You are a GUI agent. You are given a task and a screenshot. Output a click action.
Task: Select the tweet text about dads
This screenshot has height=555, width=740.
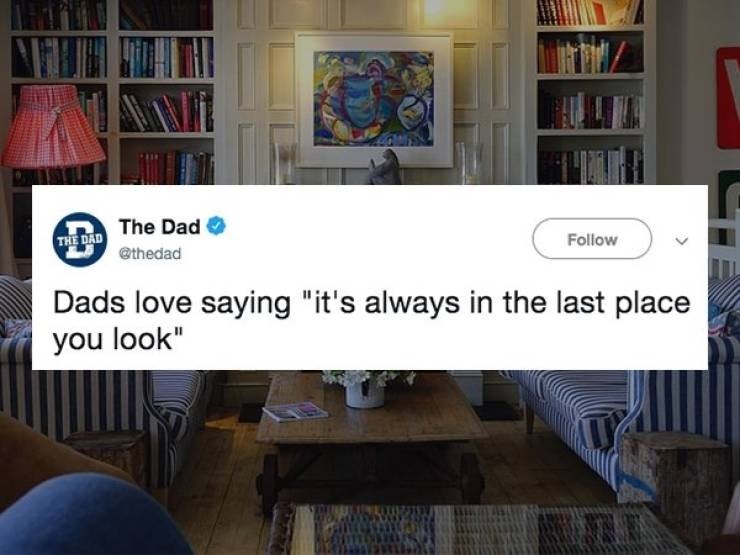pyautogui.click(x=371, y=320)
